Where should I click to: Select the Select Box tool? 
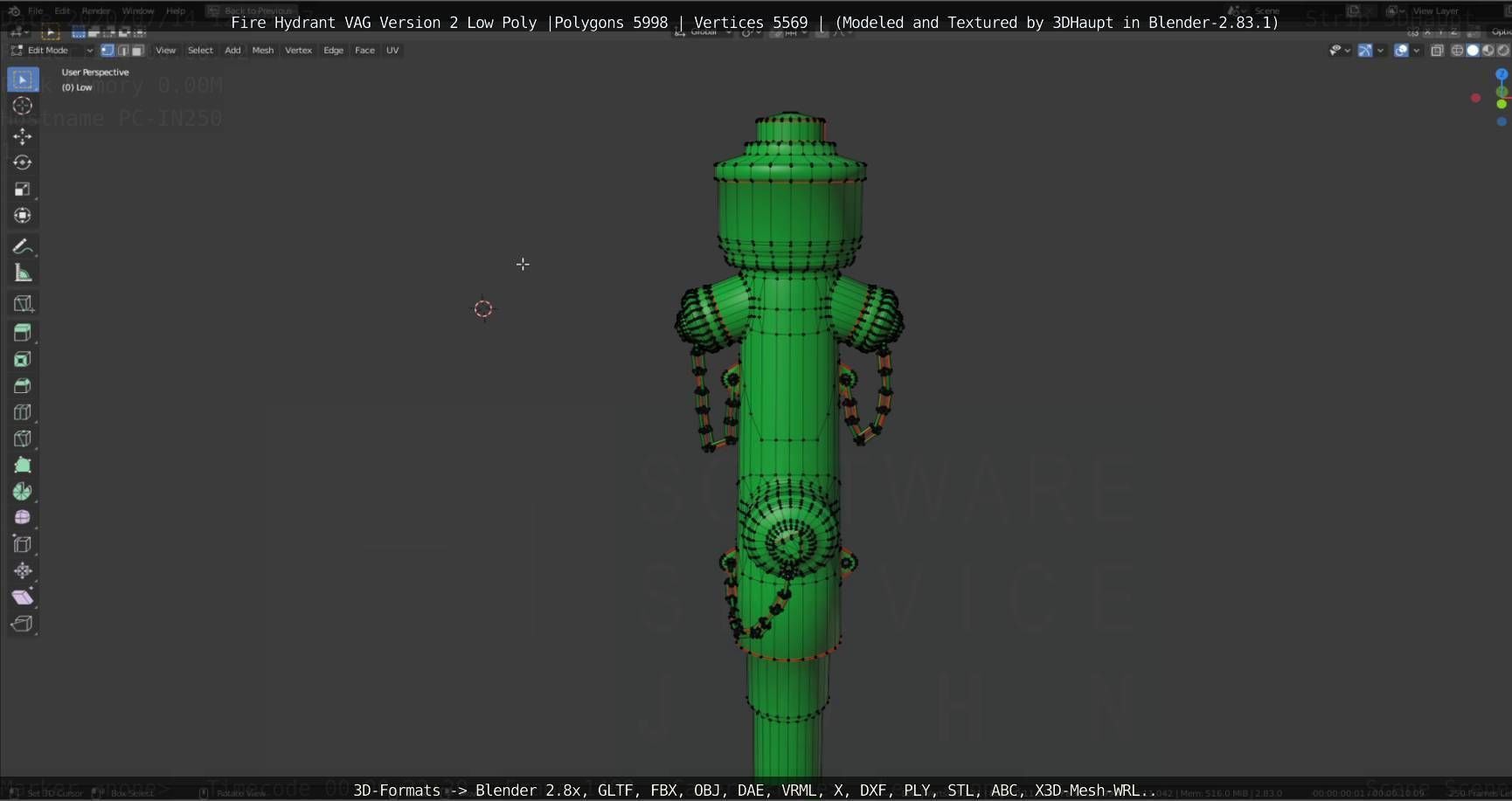(23, 79)
